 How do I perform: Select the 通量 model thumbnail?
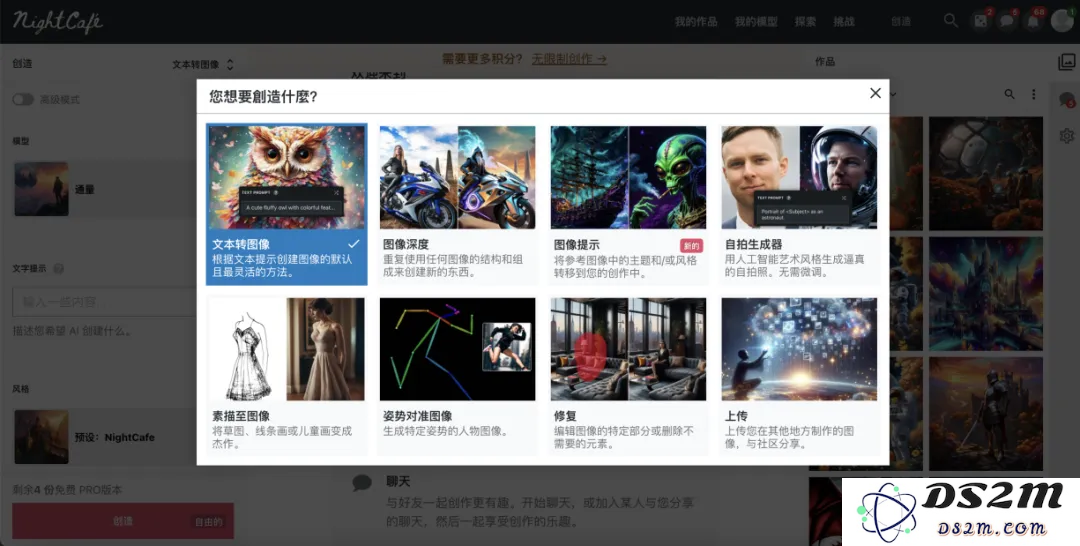click(x=41, y=189)
